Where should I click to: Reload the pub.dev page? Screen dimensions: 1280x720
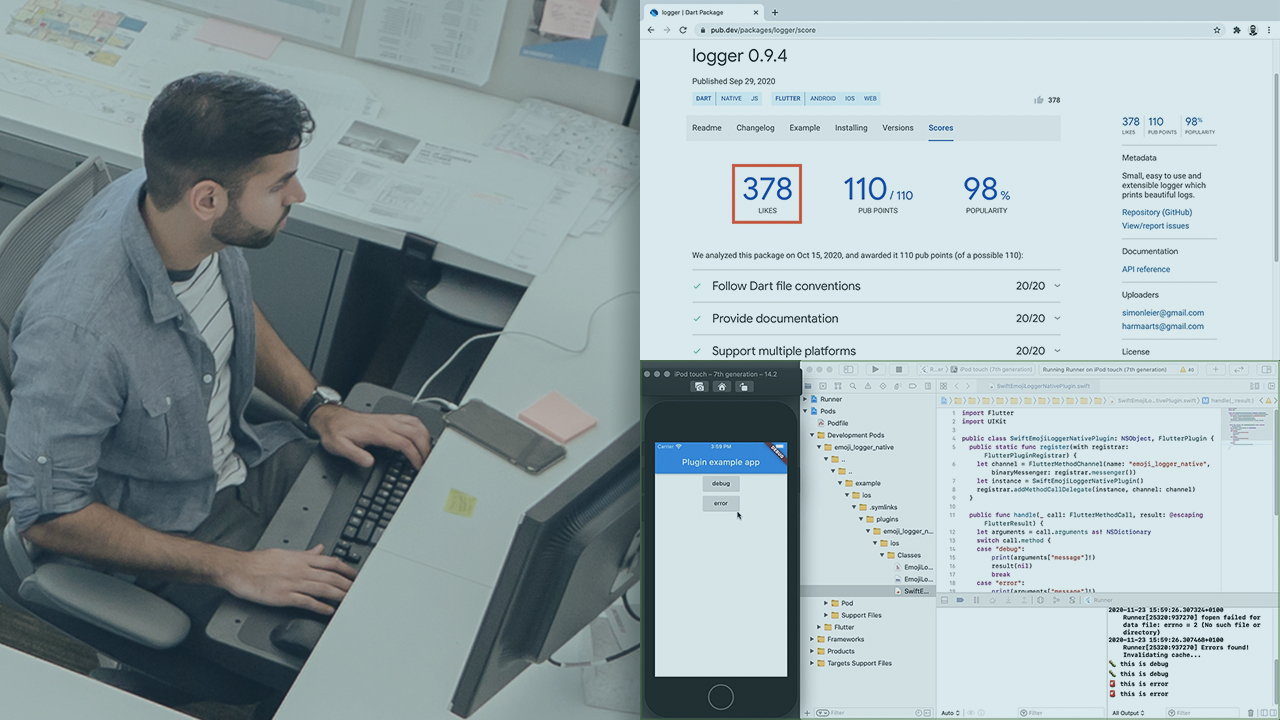coord(683,30)
